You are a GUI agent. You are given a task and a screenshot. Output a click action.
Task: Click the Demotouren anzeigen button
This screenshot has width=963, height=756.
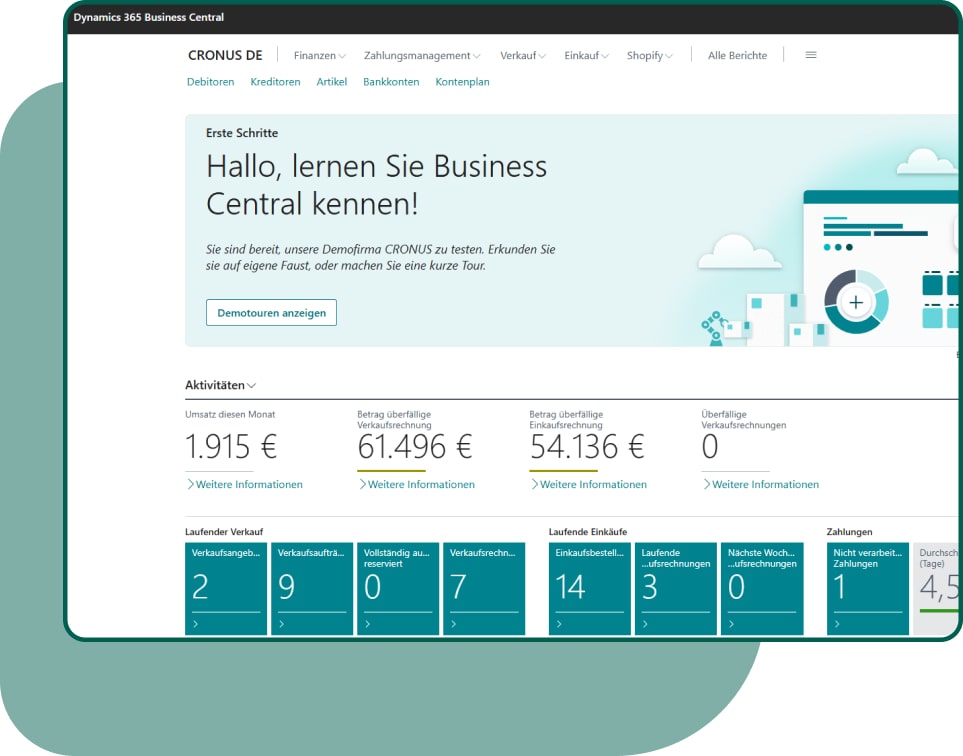[270, 312]
